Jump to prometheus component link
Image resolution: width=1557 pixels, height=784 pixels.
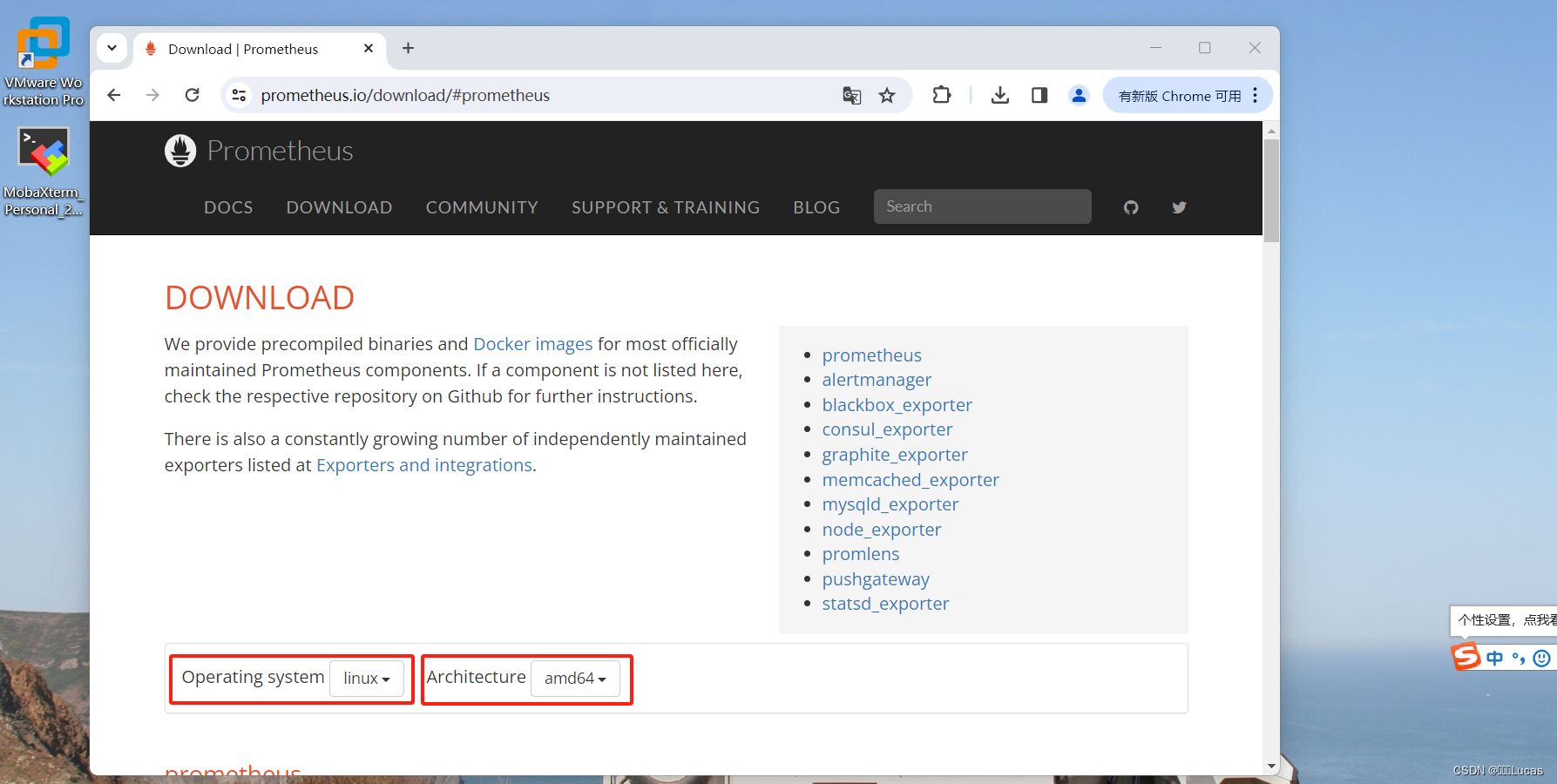(x=871, y=355)
